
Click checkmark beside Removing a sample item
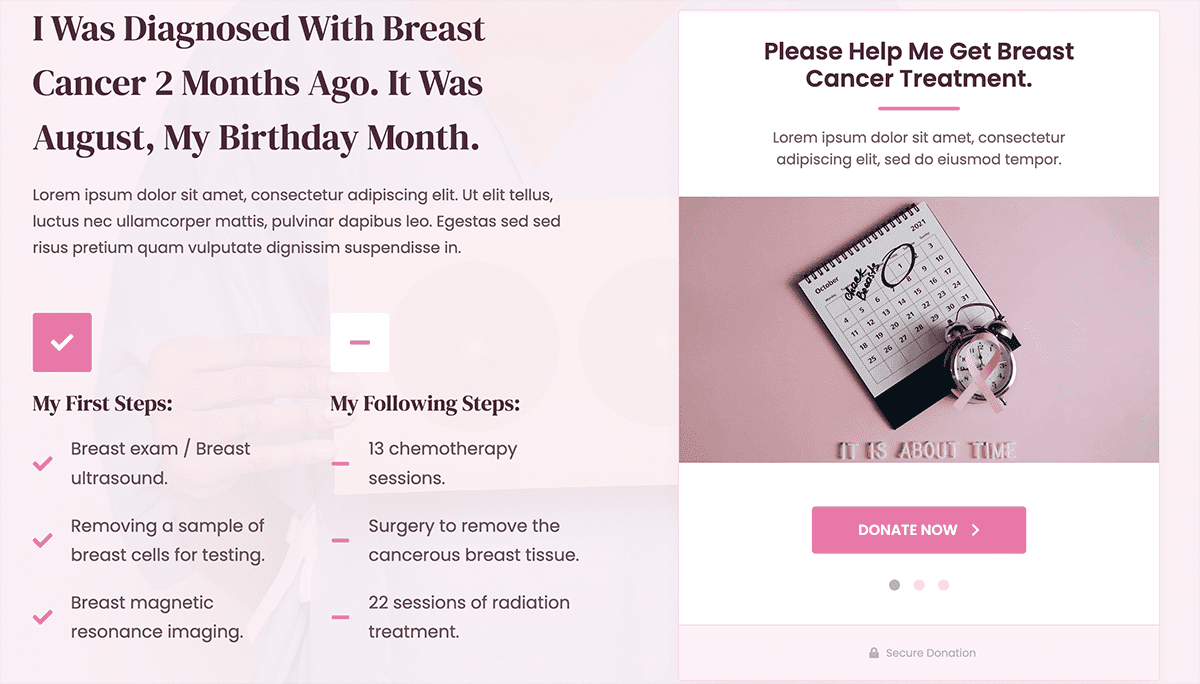[x=43, y=541]
